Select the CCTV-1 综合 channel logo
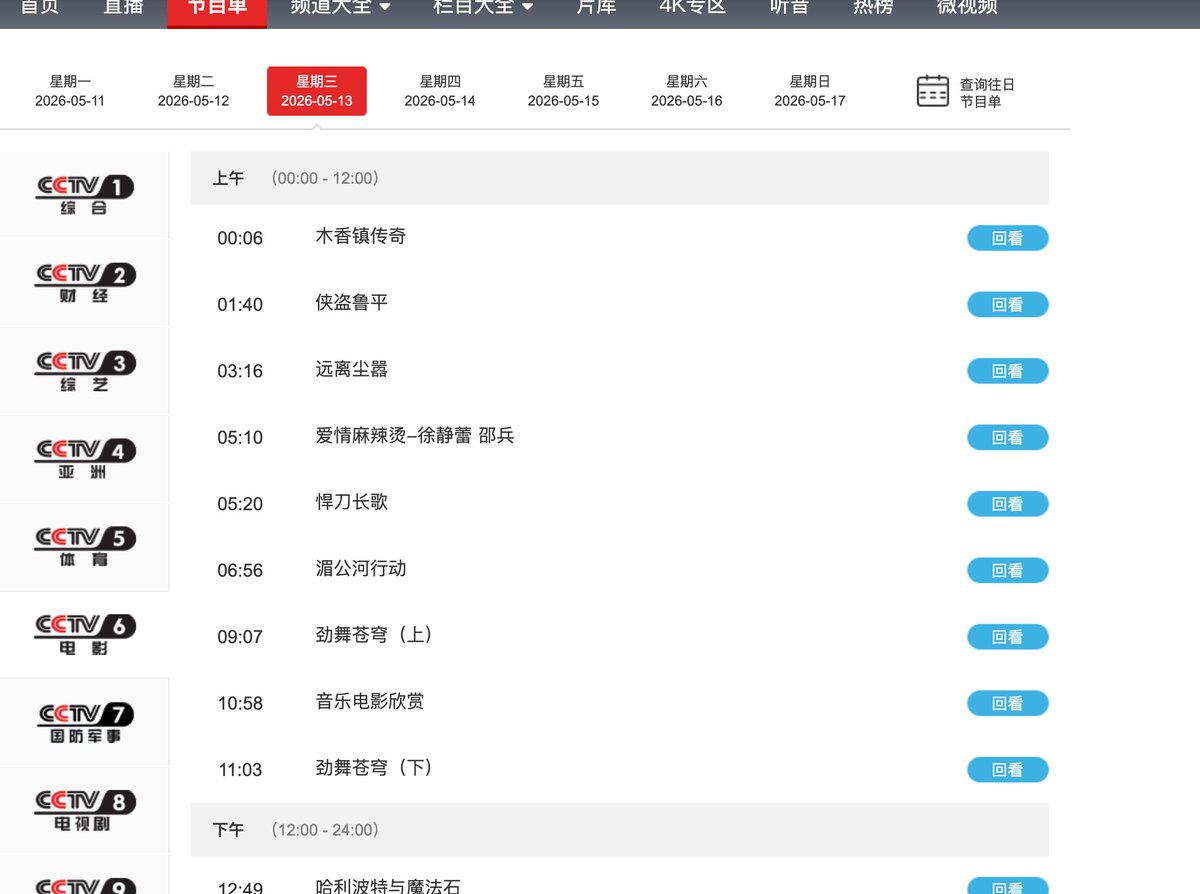The width and height of the screenshot is (1200, 894). click(x=84, y=195)
